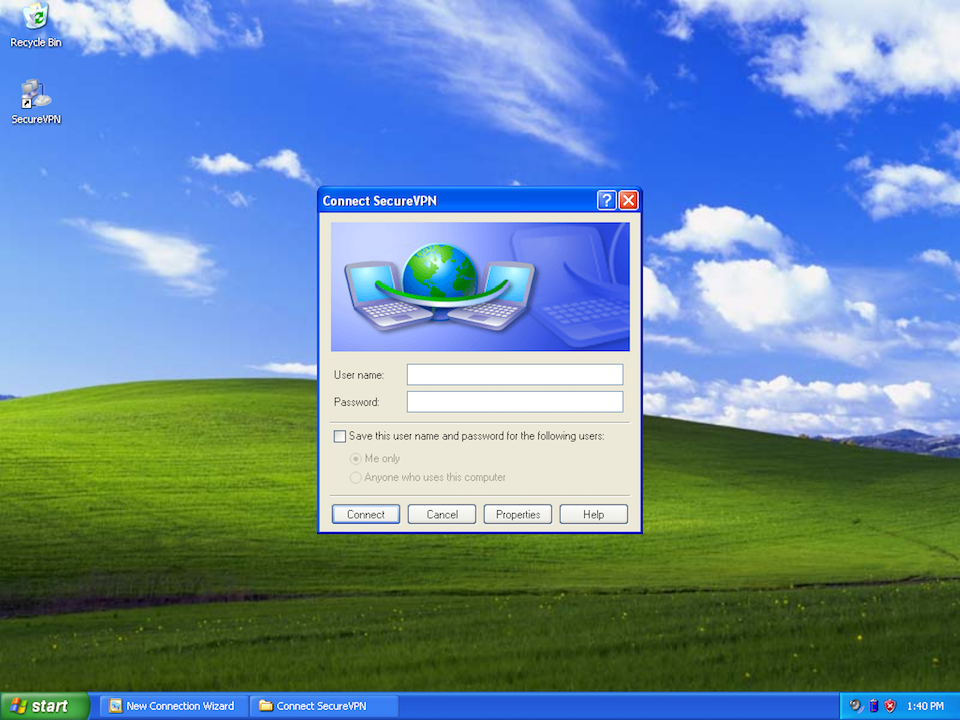Open the Start menu

[44, 706]
